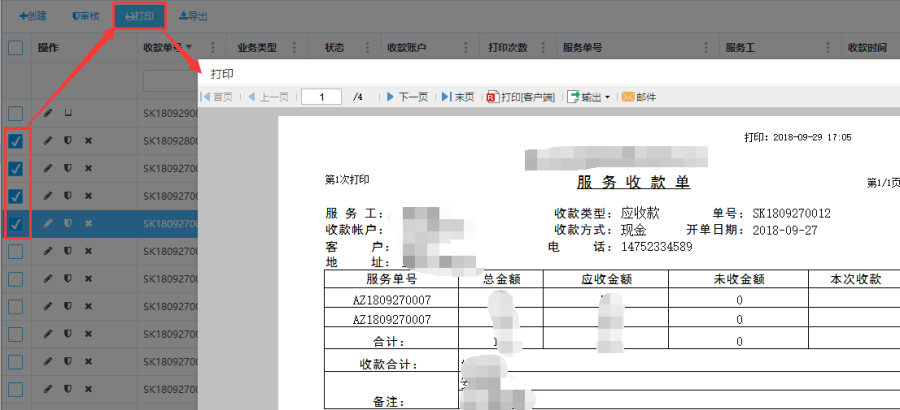Open the 输出 (Output) dropdown
Viewport: 900px width, 410px height.
[x=588, y=97]
